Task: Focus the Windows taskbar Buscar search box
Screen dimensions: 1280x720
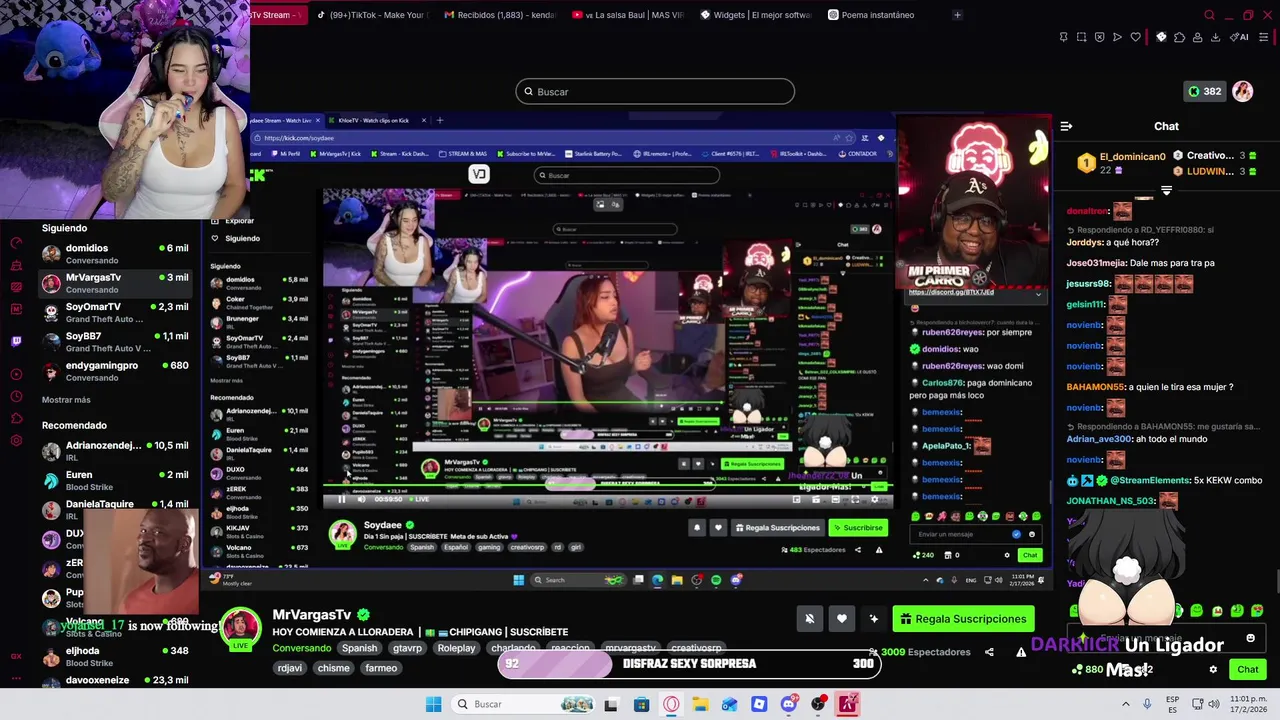Action: (x=523, y=704)
